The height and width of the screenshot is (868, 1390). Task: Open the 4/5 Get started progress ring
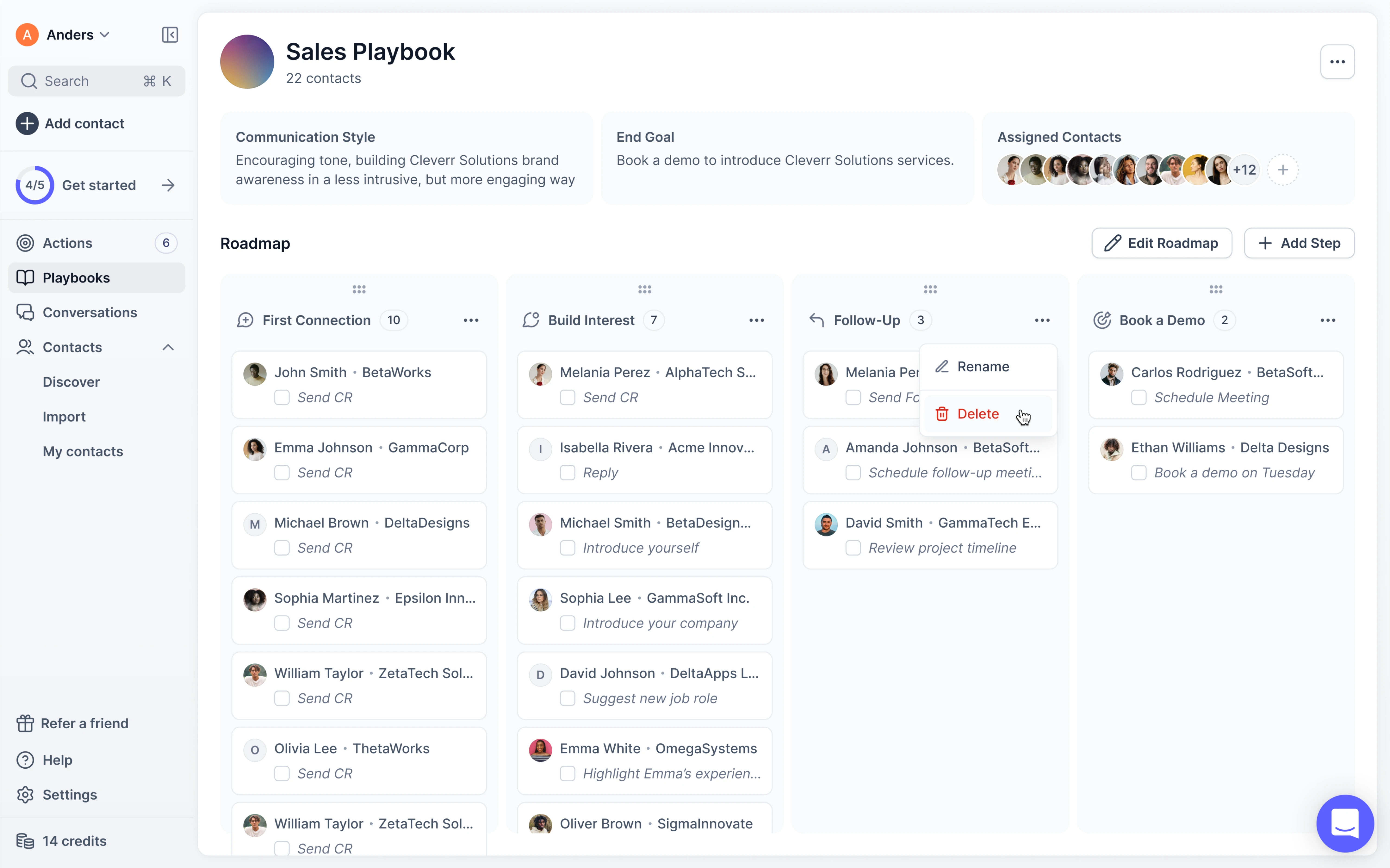[35, 185]
